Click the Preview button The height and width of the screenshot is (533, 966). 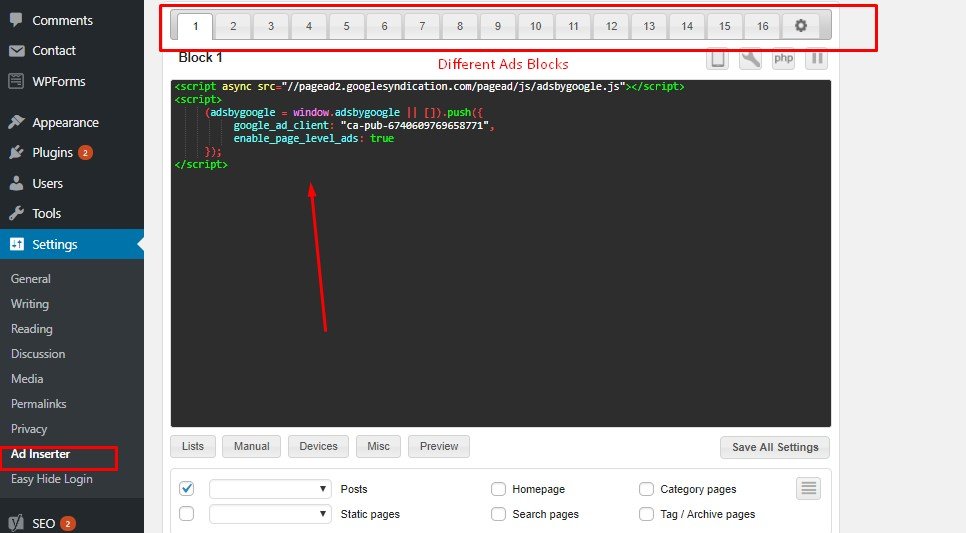coord(439,446)
